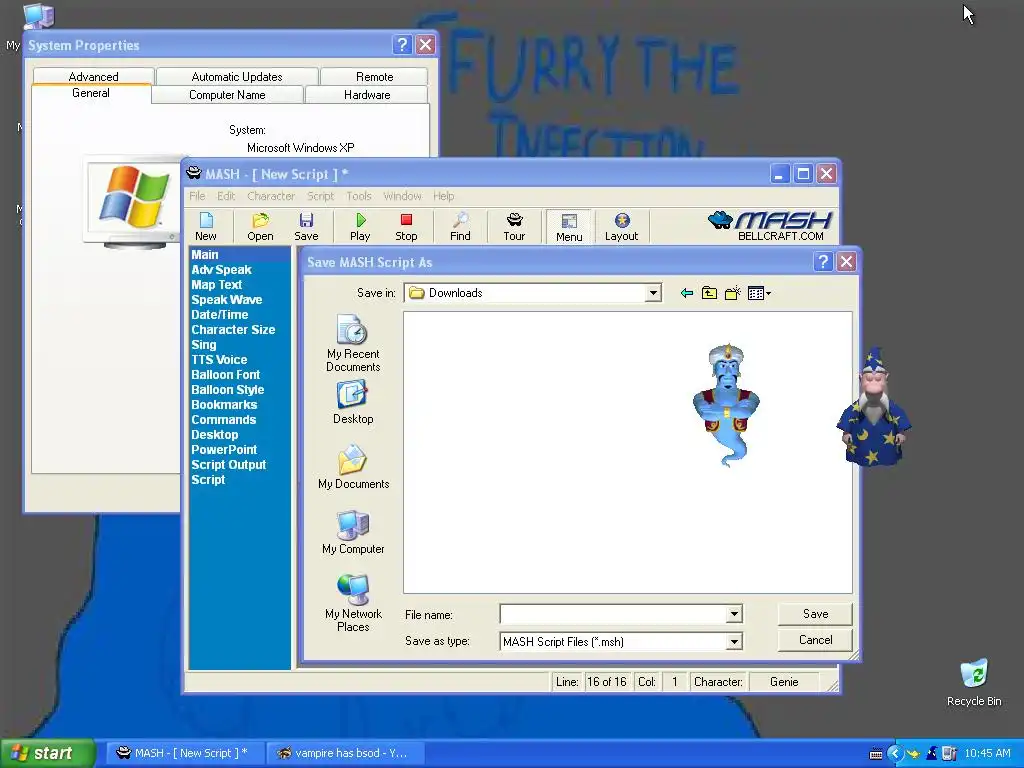Viewport: 1024px width, 768px height.
Task: Click the System Properties help question-mark button
Action: 402,45
